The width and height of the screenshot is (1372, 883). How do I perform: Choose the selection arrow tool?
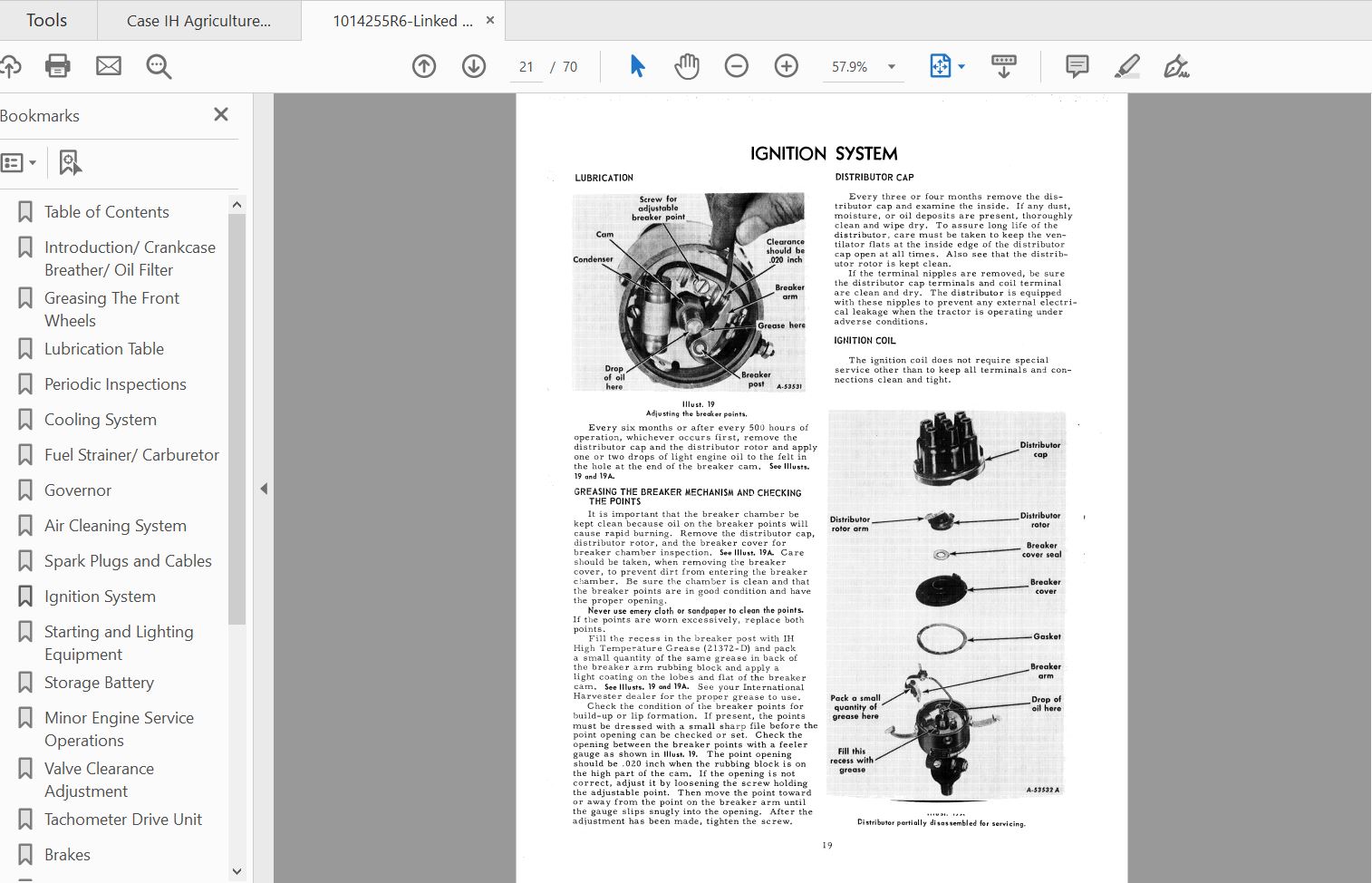[638, 66]
